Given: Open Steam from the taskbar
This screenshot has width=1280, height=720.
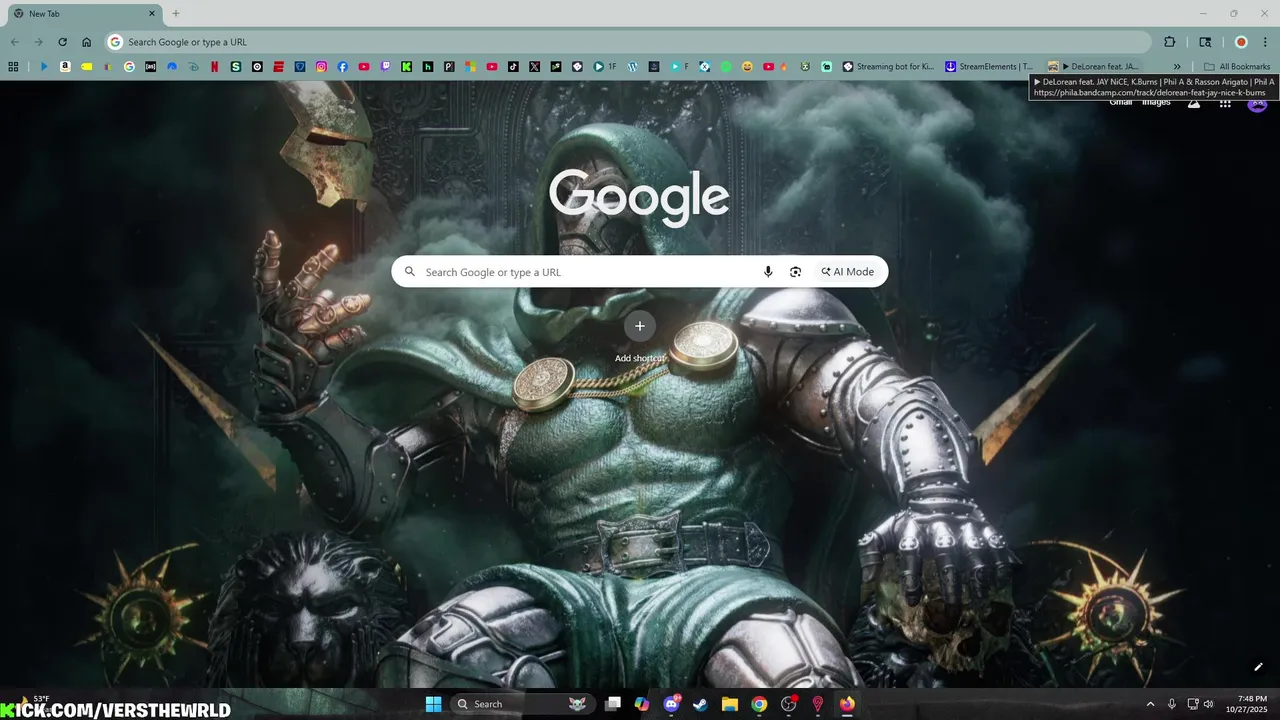Looking at the screenshot, I should click(x=700, y=704).
